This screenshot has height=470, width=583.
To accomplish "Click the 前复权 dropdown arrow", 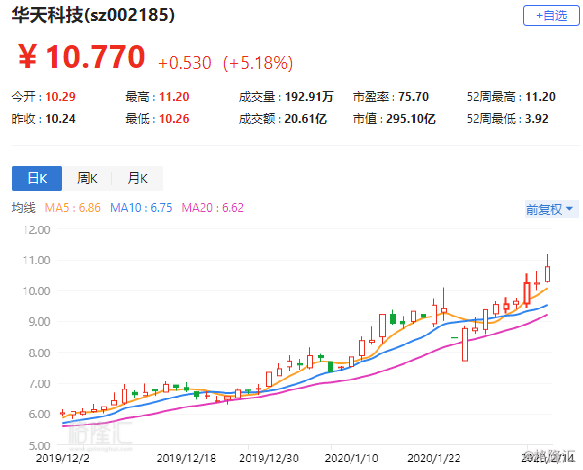I will point(569,209).
